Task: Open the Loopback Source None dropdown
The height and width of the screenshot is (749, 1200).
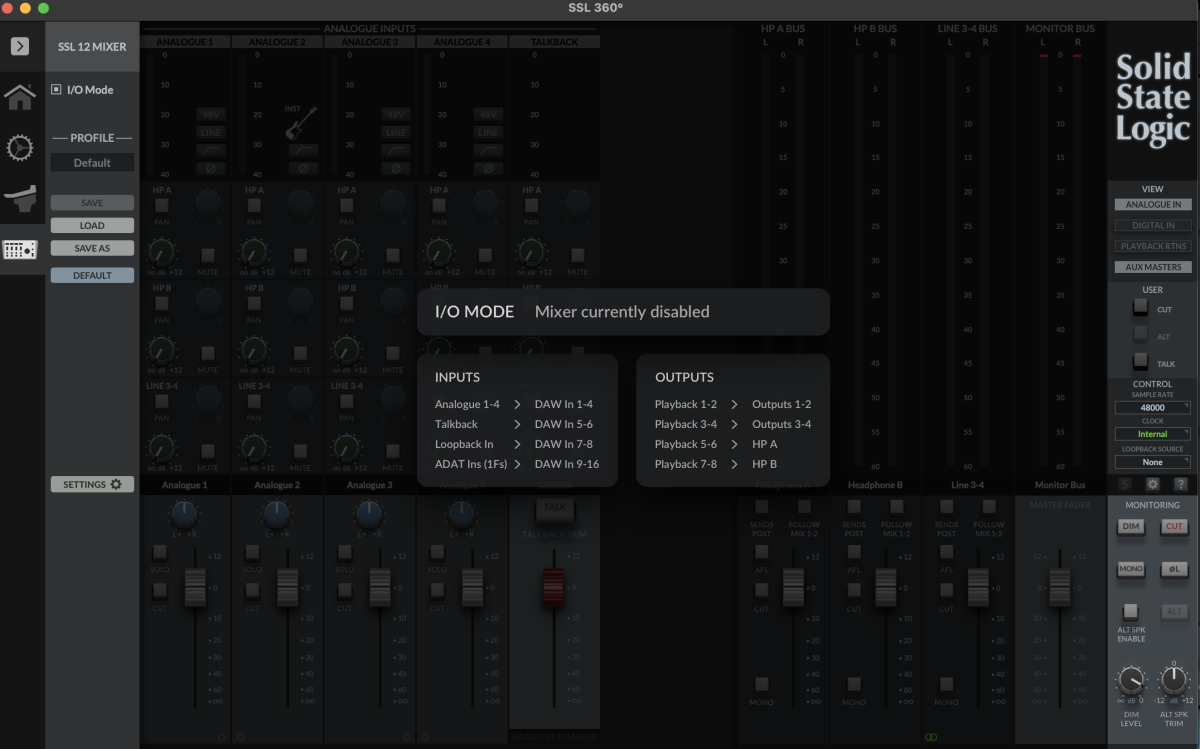Action: click(x=1152, y=462)
